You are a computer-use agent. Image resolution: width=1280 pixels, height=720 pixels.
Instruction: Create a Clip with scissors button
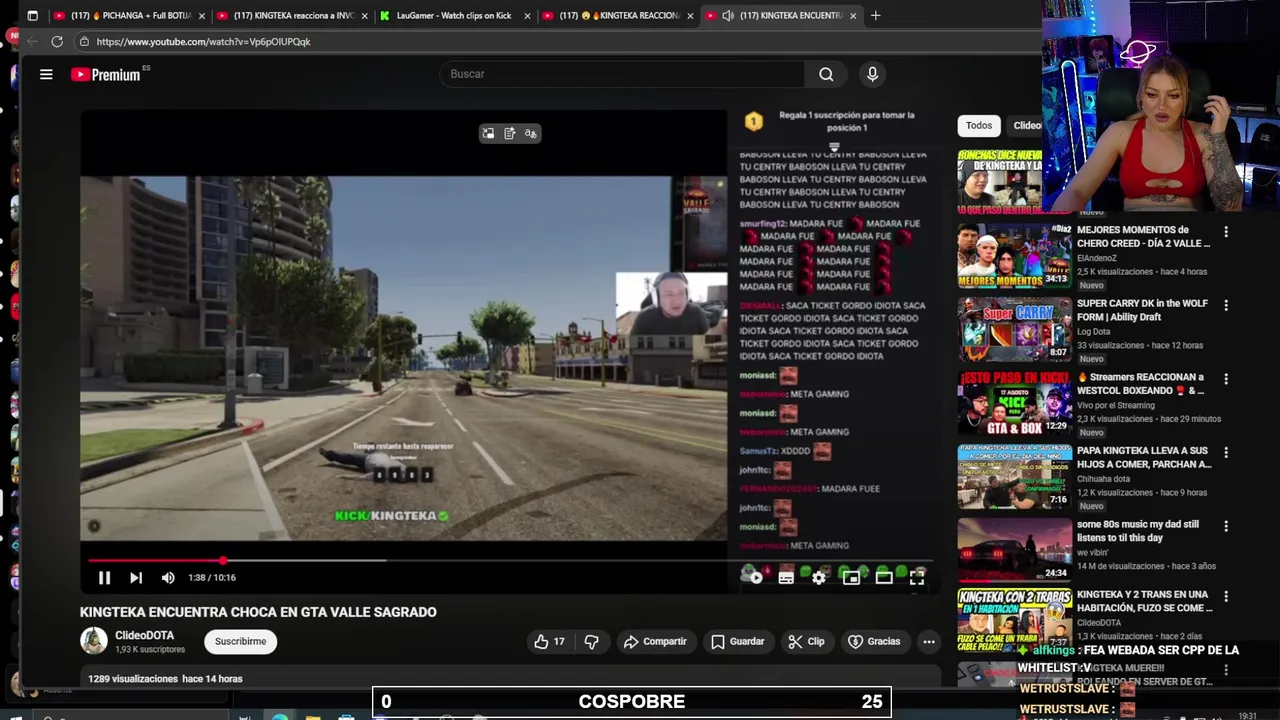coord(806,642)
